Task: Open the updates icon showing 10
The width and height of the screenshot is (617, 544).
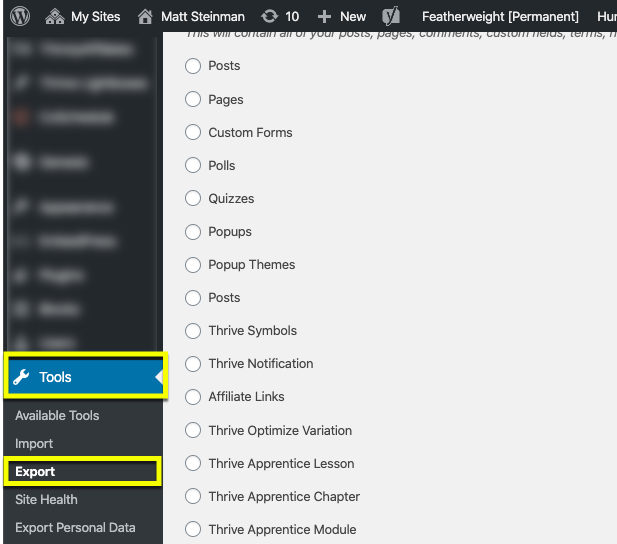Action: pyautogui.click(x=270, y=16)
